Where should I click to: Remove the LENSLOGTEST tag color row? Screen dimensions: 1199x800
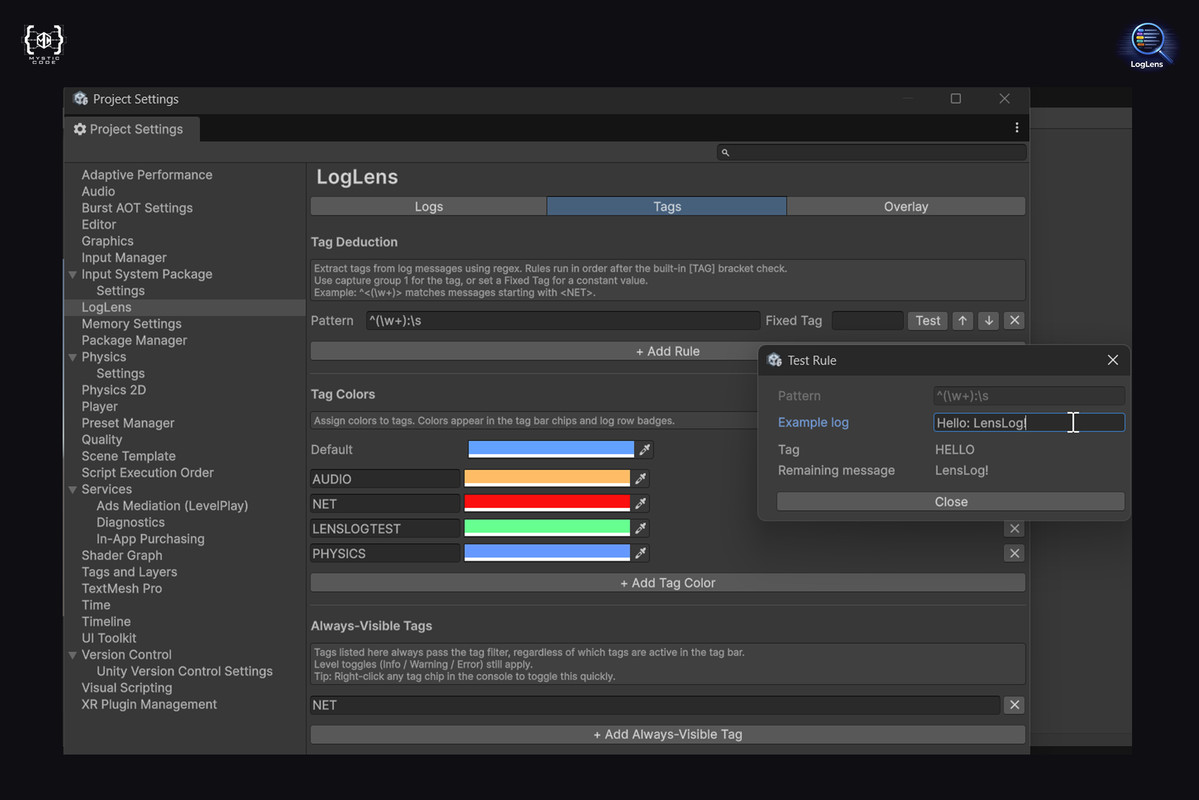click(x=1014, y=528)
